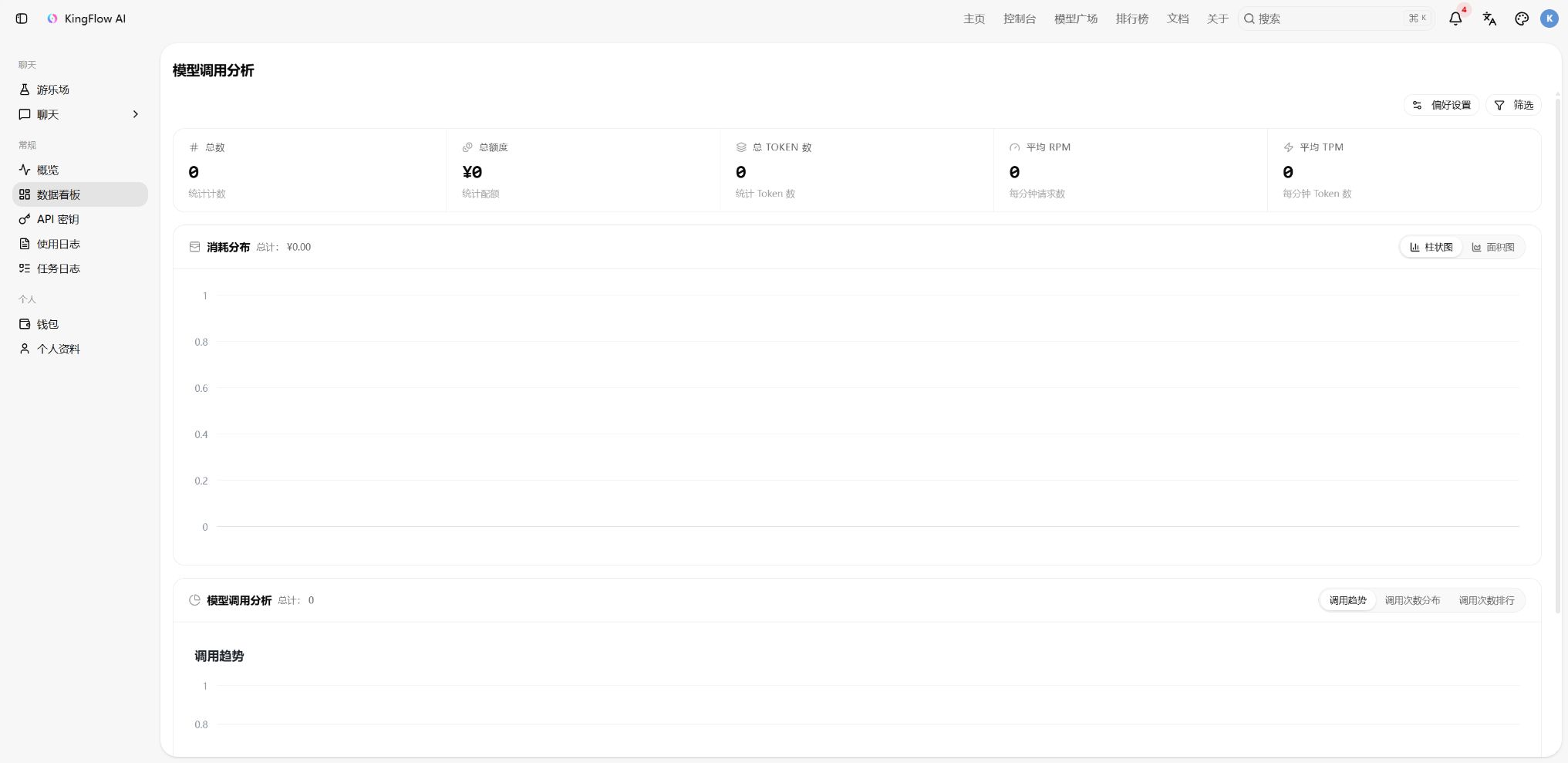Screen dimensions: 1568x763
Task: Click the API 密钥 key icon
Action: (x=25, y=219)
